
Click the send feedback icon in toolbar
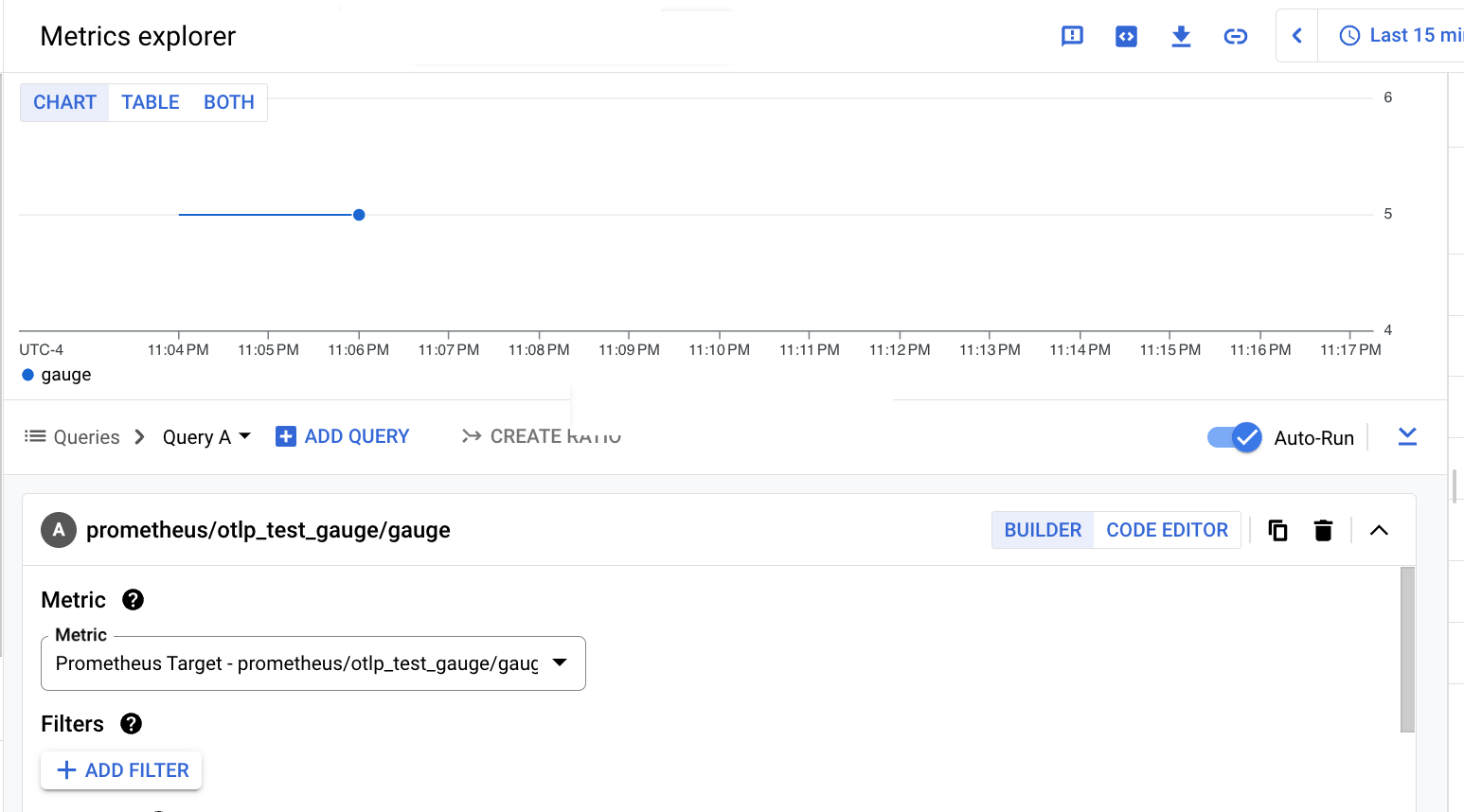point(1071,35)
